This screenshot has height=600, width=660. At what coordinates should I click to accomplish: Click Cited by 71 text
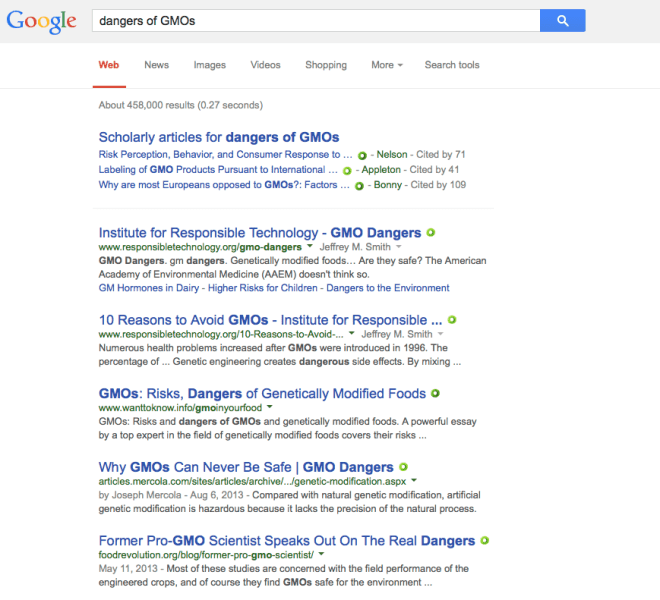441,155
